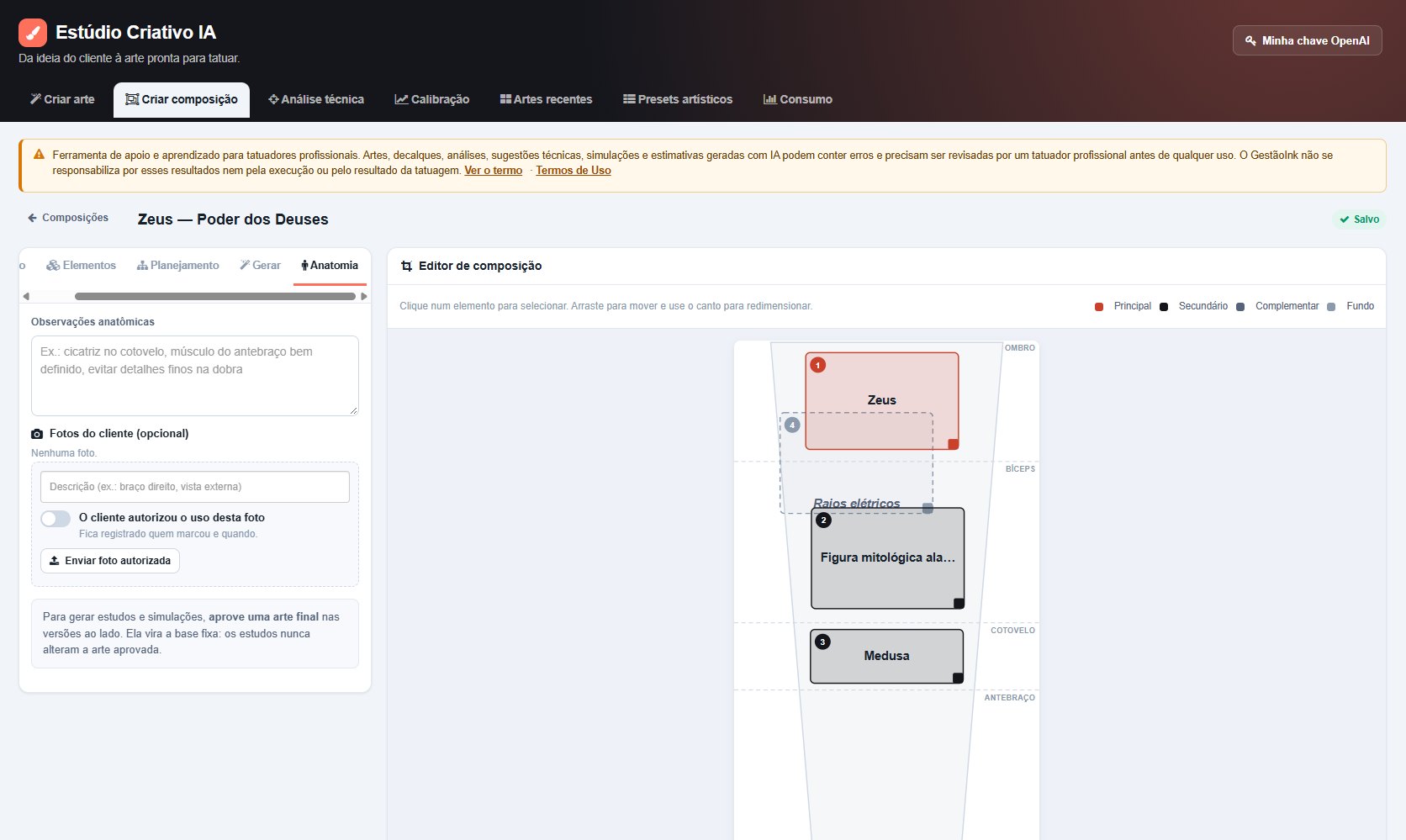
Task: Open the Criar arte tab
Action: tap(62, 99)
